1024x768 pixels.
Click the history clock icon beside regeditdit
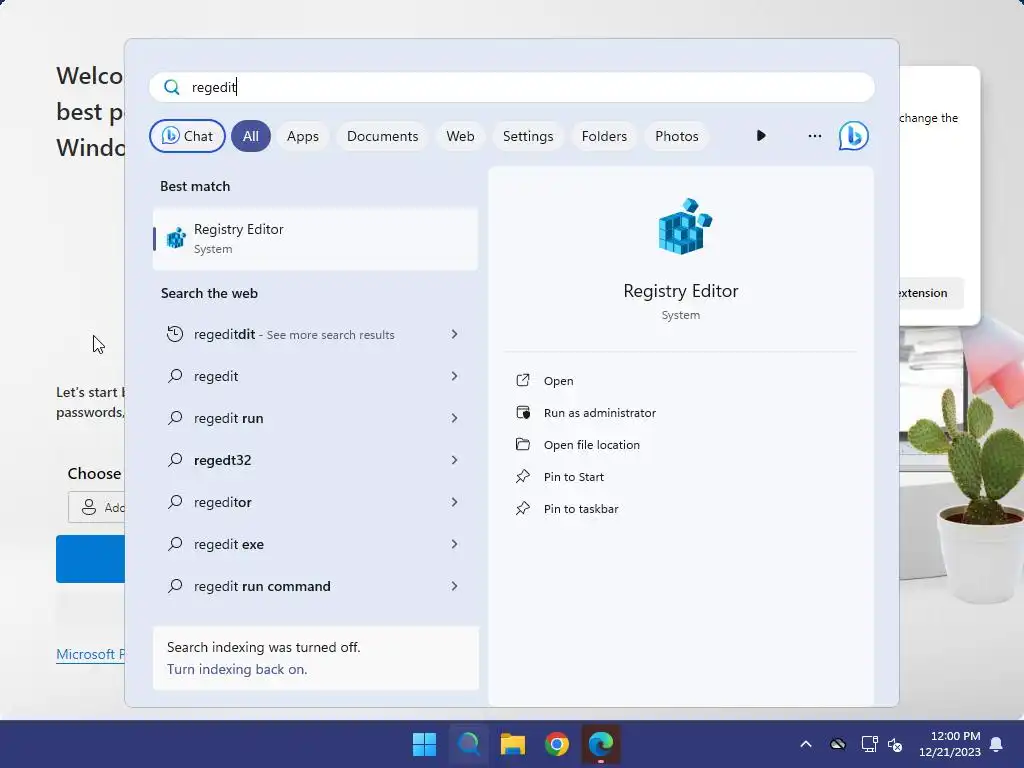[174, 334]
